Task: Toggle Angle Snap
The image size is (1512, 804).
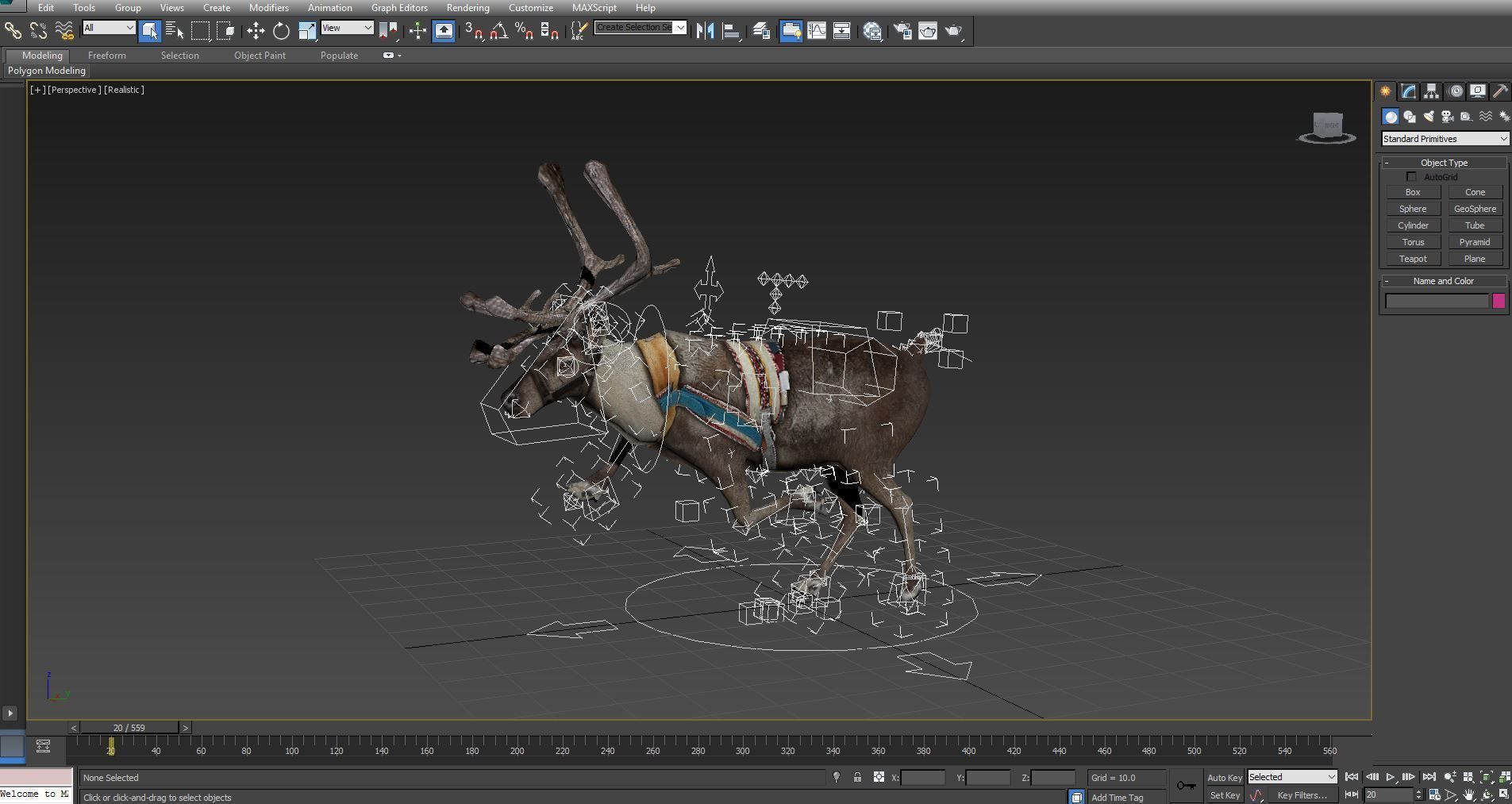Action: pyautogui.click(x=499, y=31)
